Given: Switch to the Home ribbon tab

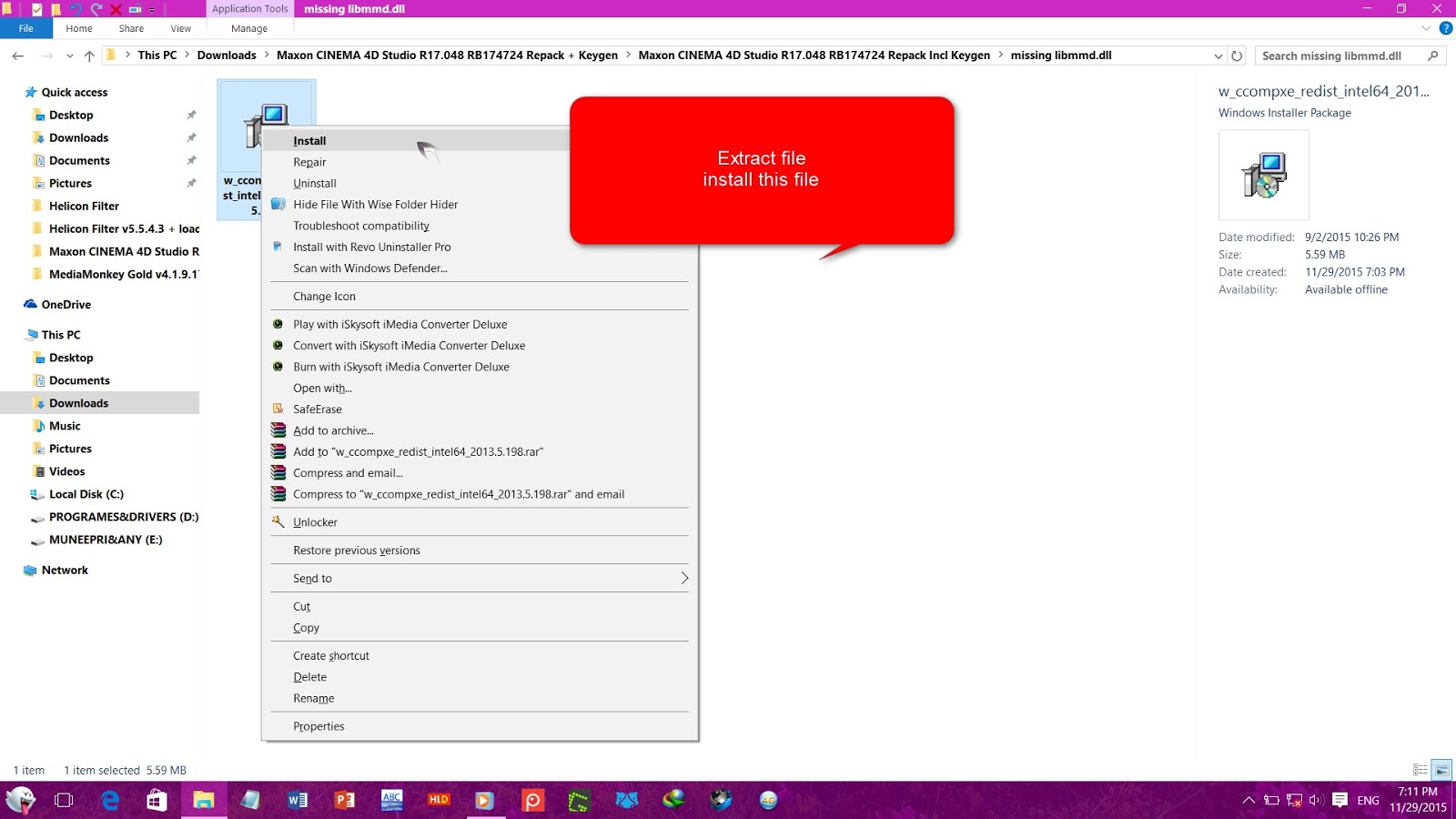Looking at the screenshot, I should pyautogui.click(x=79, y=28).
